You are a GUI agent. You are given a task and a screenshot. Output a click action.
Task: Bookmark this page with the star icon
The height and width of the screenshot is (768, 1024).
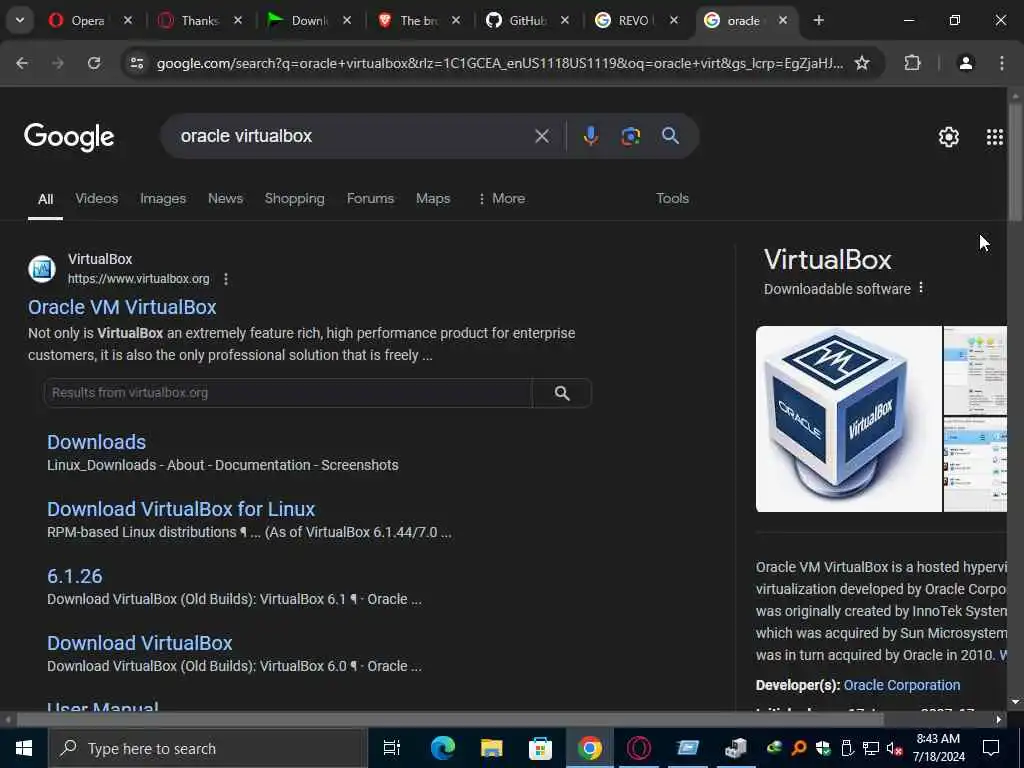pos(862,63)
